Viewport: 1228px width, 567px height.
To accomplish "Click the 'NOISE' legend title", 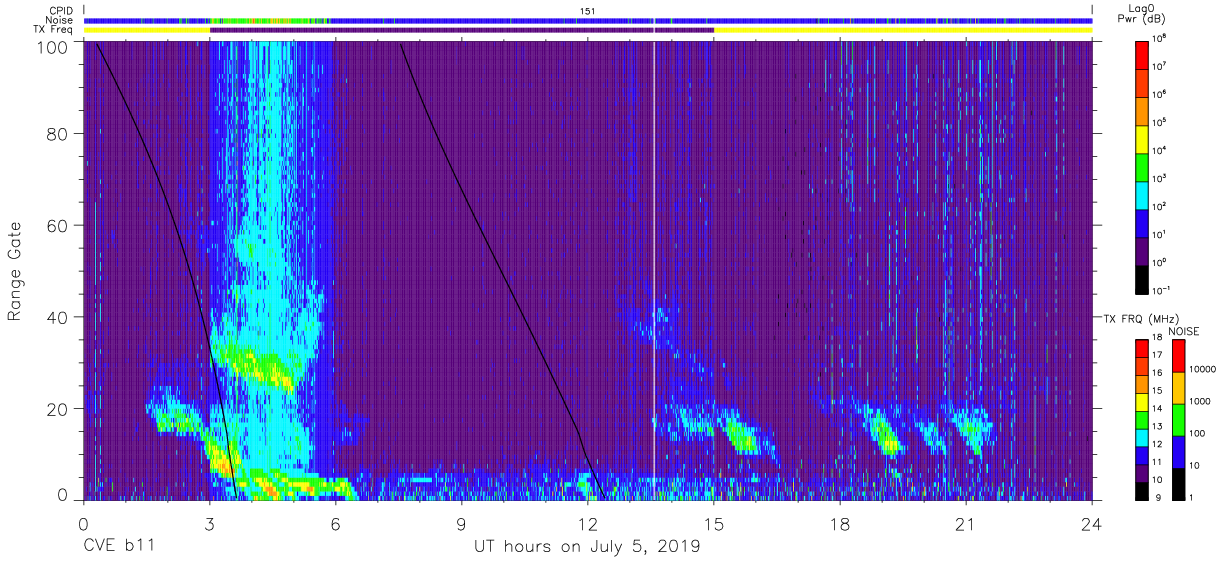I will [1184, 331].
